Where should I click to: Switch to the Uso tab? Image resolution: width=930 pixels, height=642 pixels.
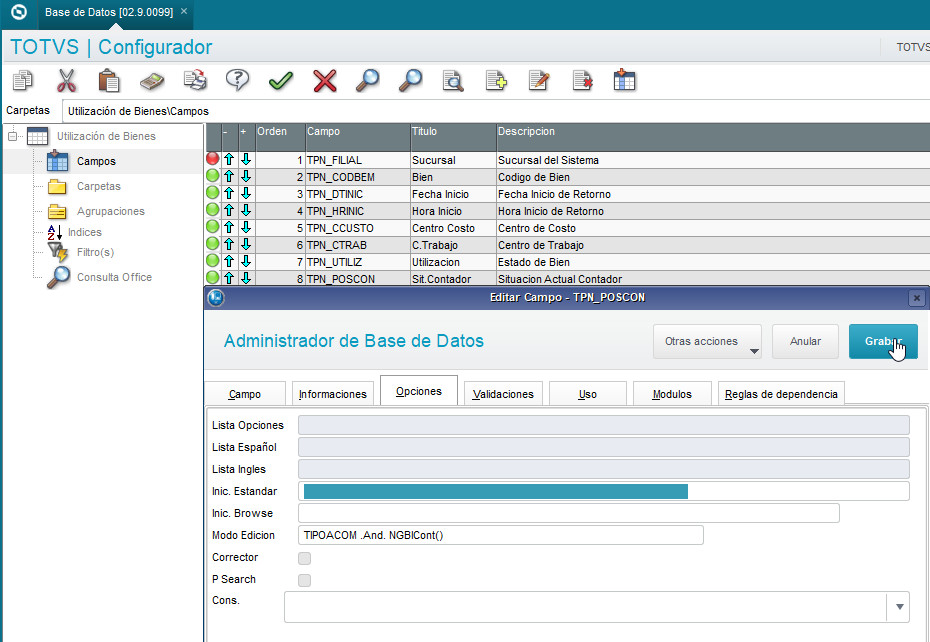point(588,394)
